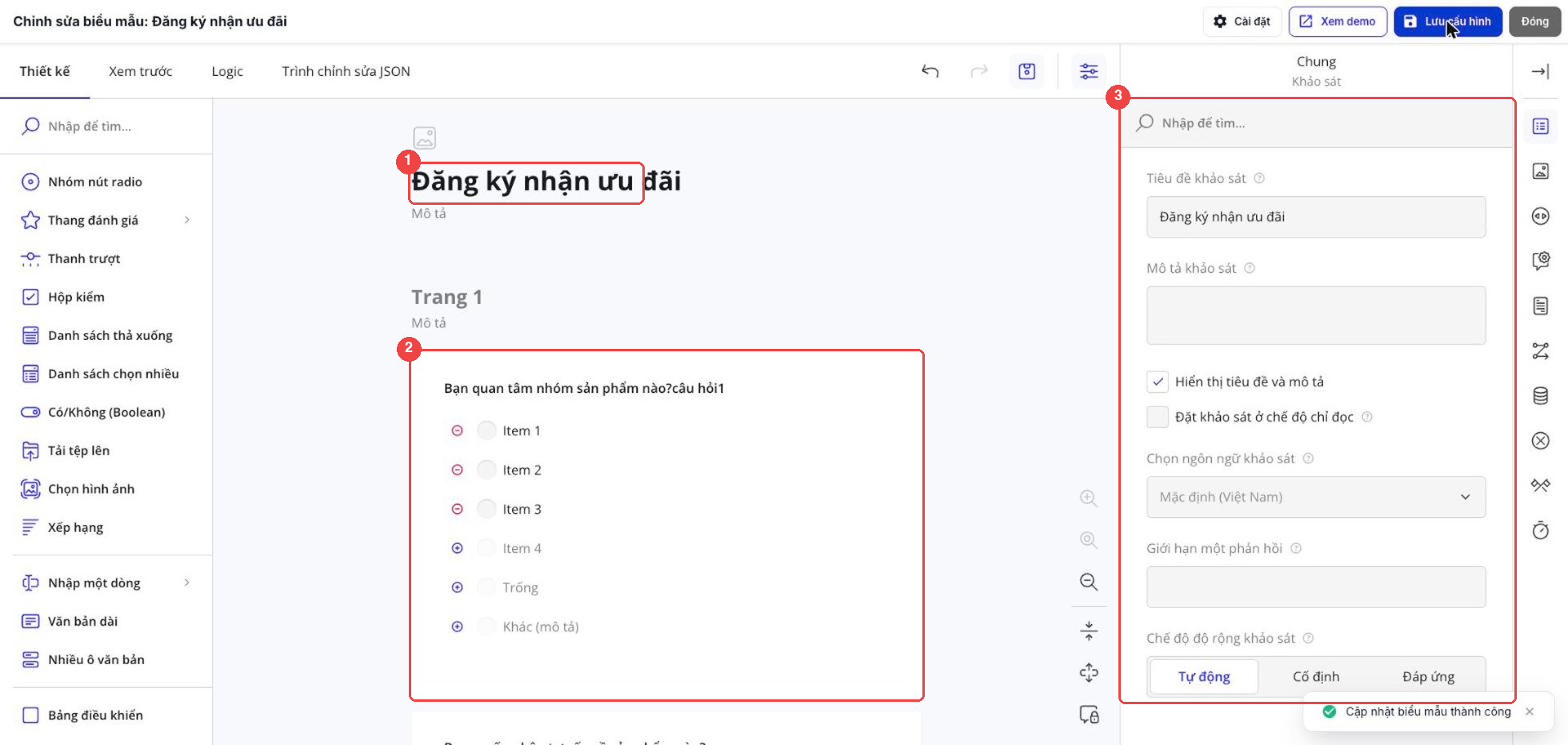
Task: Open Timer/Quiz stopwatch icon in sidebar
Action: (1541, 531)
